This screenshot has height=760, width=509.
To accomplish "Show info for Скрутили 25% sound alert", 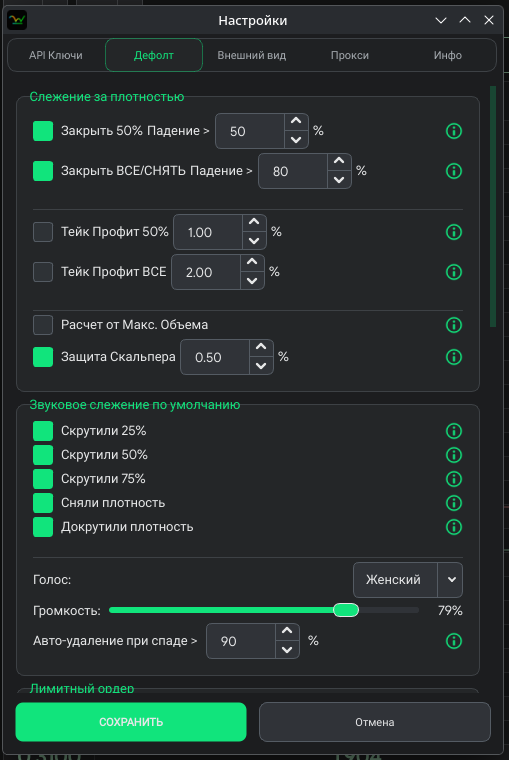I will 454,431.
